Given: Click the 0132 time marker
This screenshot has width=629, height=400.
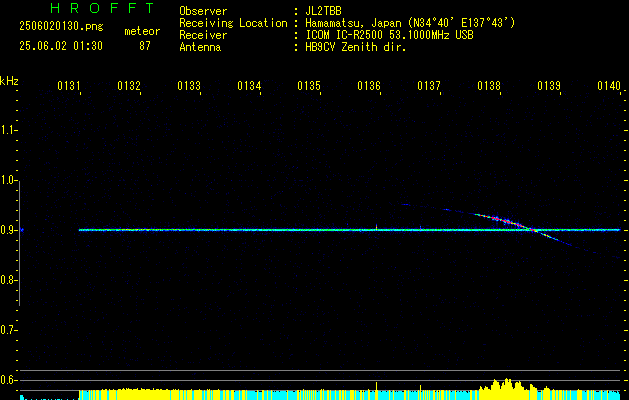Looking at the screenshot, I should click(129, 86).
